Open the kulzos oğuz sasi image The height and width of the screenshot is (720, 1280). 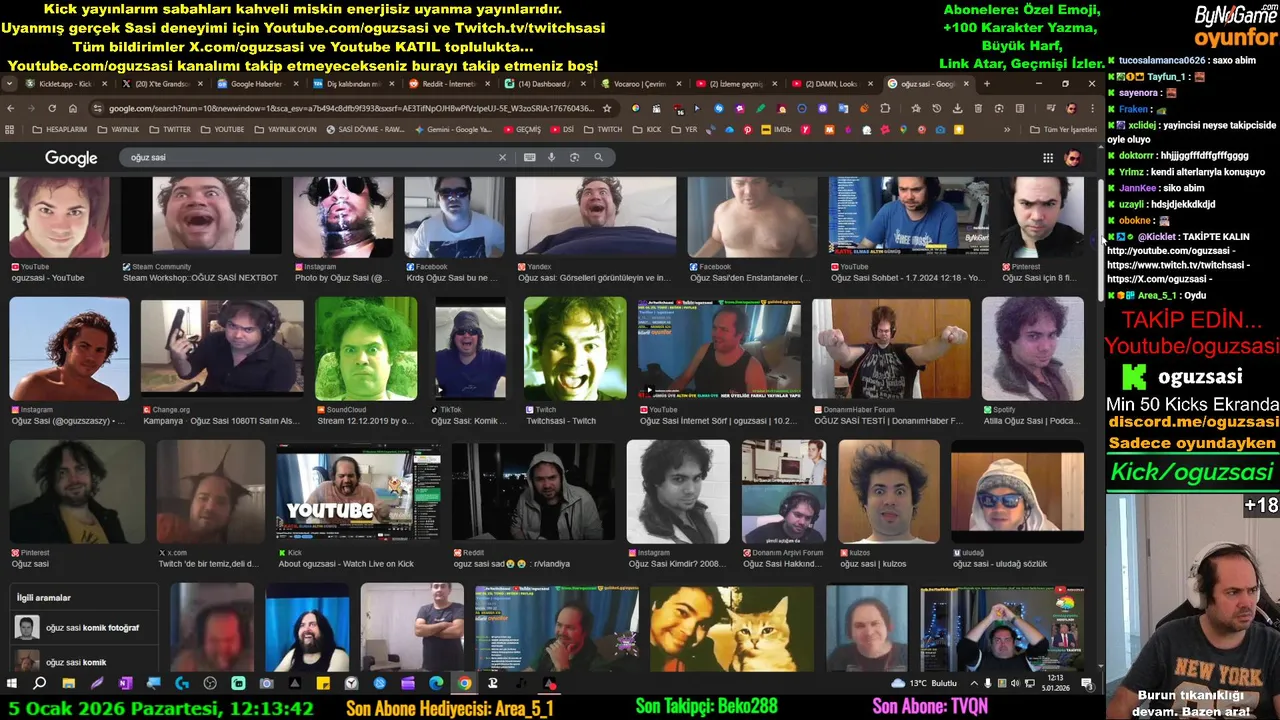889,504
